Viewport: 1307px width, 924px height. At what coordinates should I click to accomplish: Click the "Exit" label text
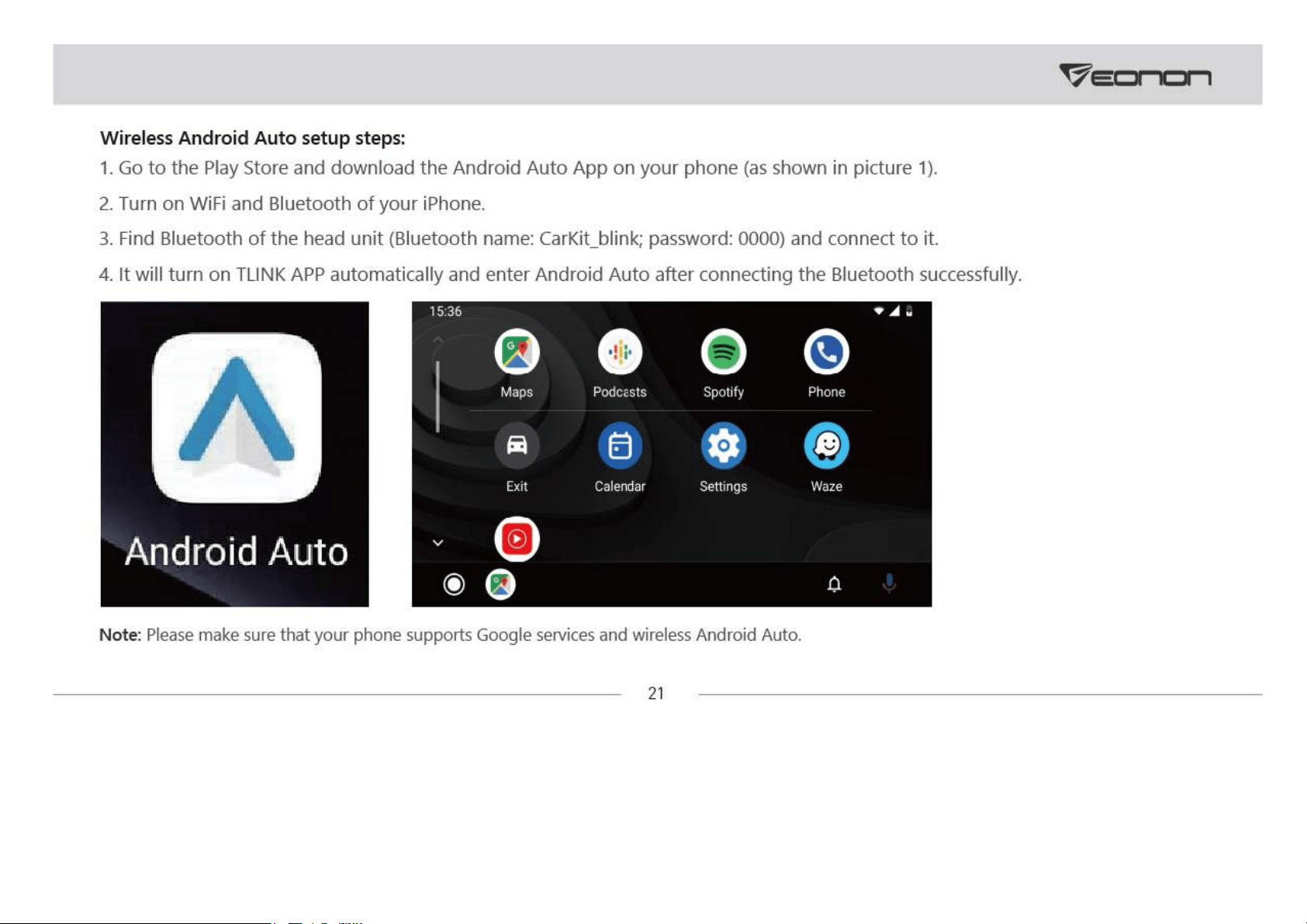pos(517,486)
